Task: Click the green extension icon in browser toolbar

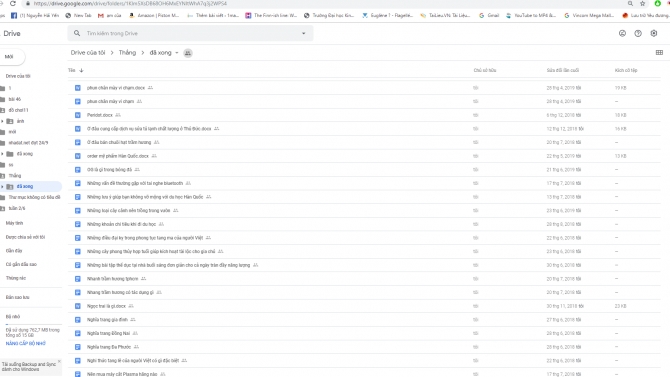Action: tap(658, 3)
